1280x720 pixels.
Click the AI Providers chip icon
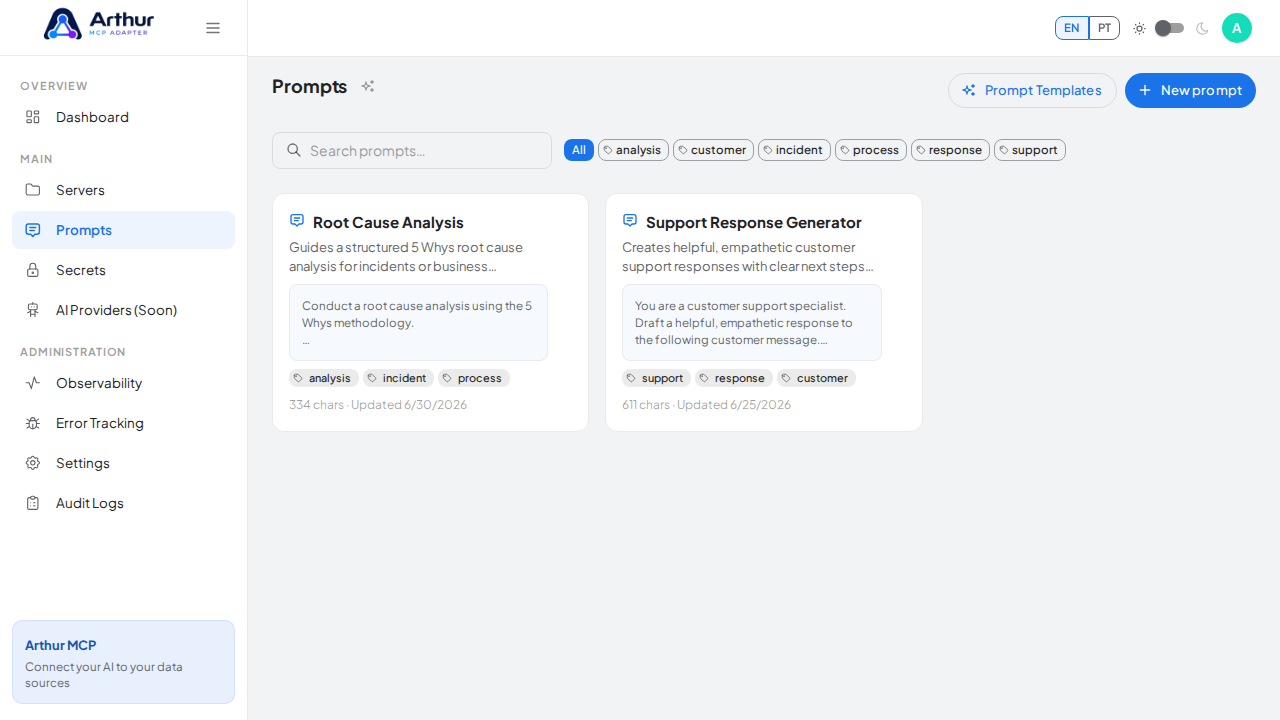click(x=33, y=310)
